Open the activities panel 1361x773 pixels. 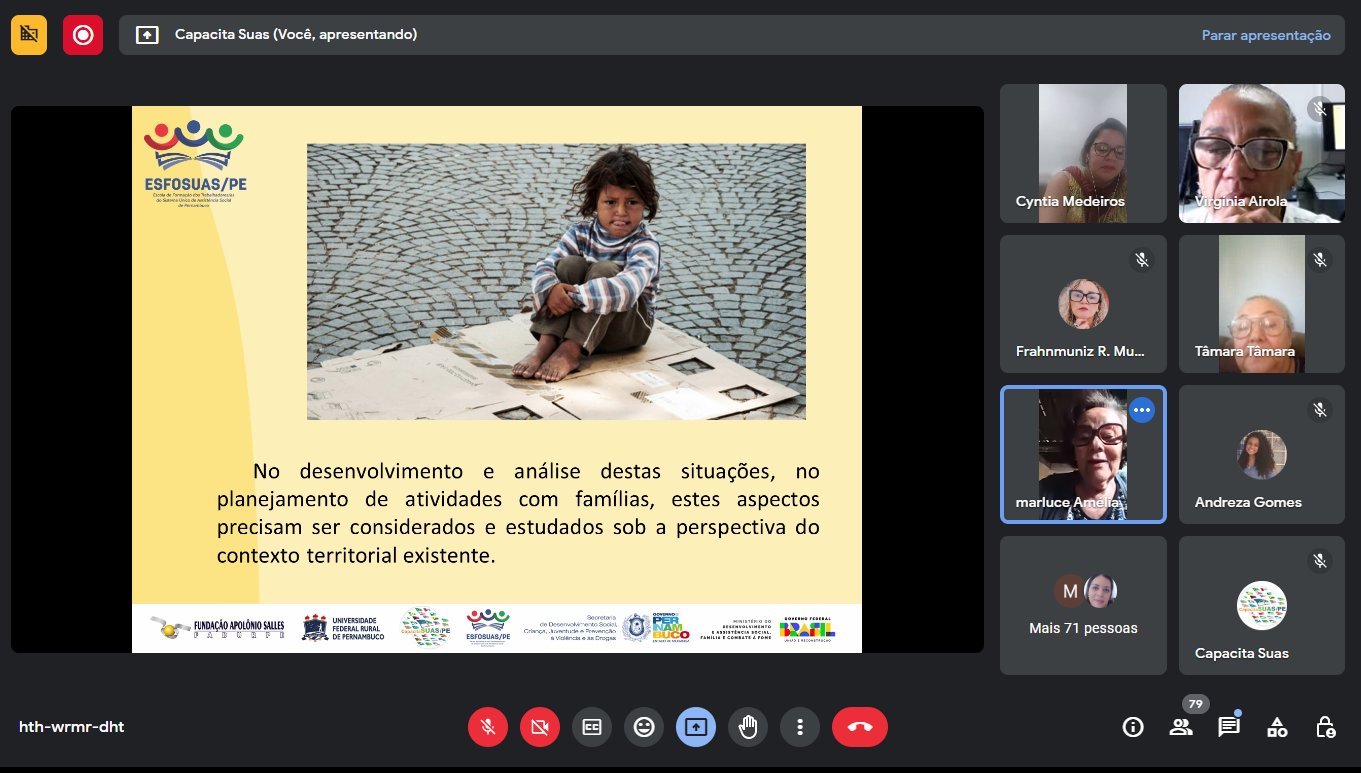(1277, 727)
